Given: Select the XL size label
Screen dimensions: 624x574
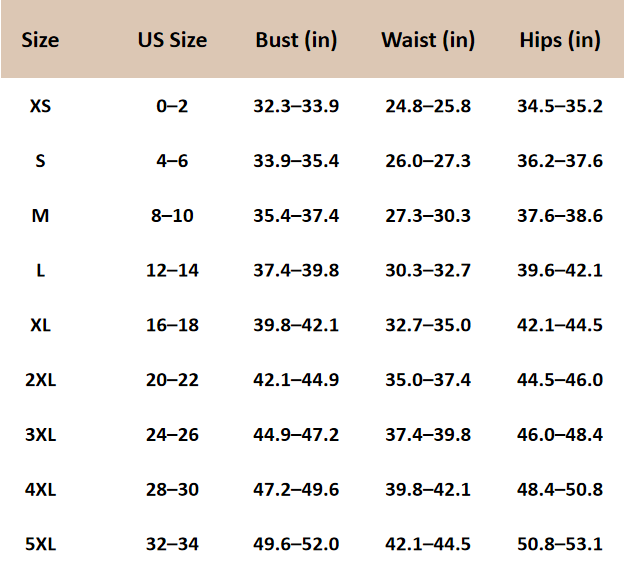Looking at the screenshot, I should [x=40, y=325].
